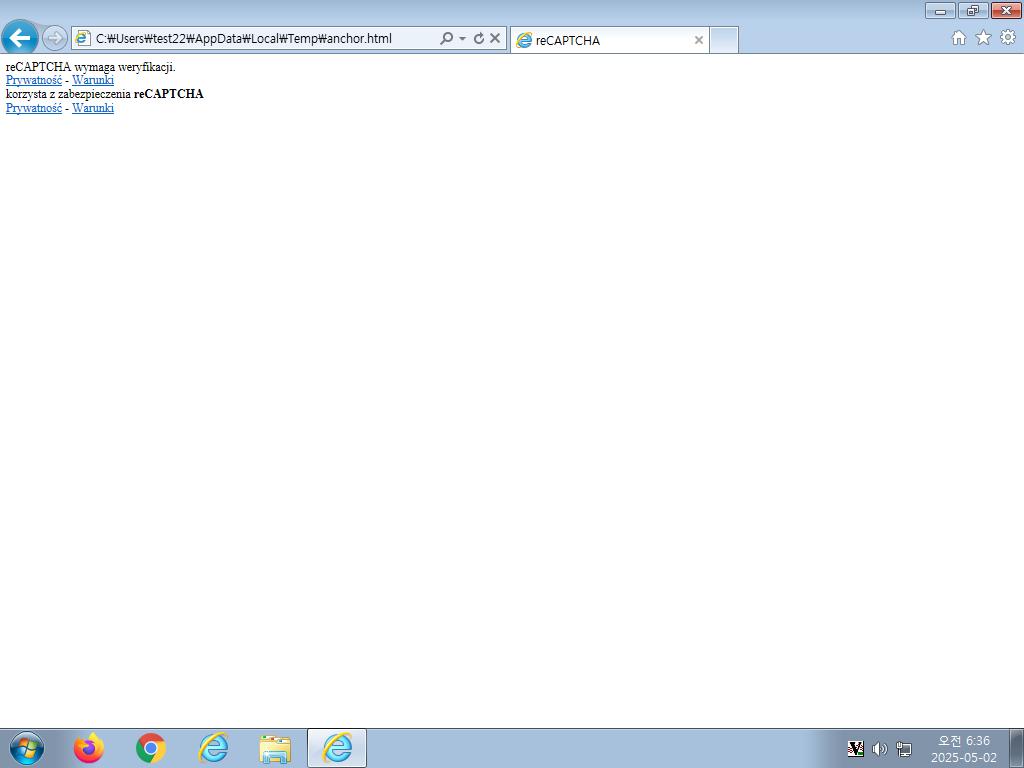The width and height of the screenshot is (1024, 768).
Task: Open Favorites with the star icon
Action: (x=984, y=38)
